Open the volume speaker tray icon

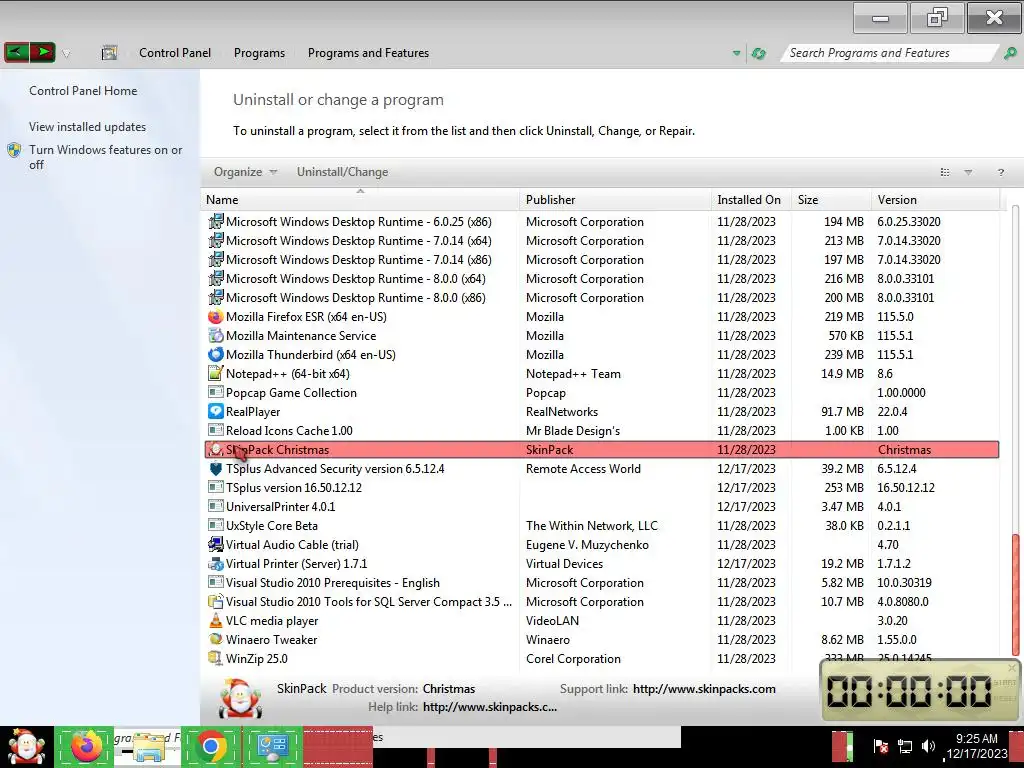pyautogui.click(x=928, y=746)
